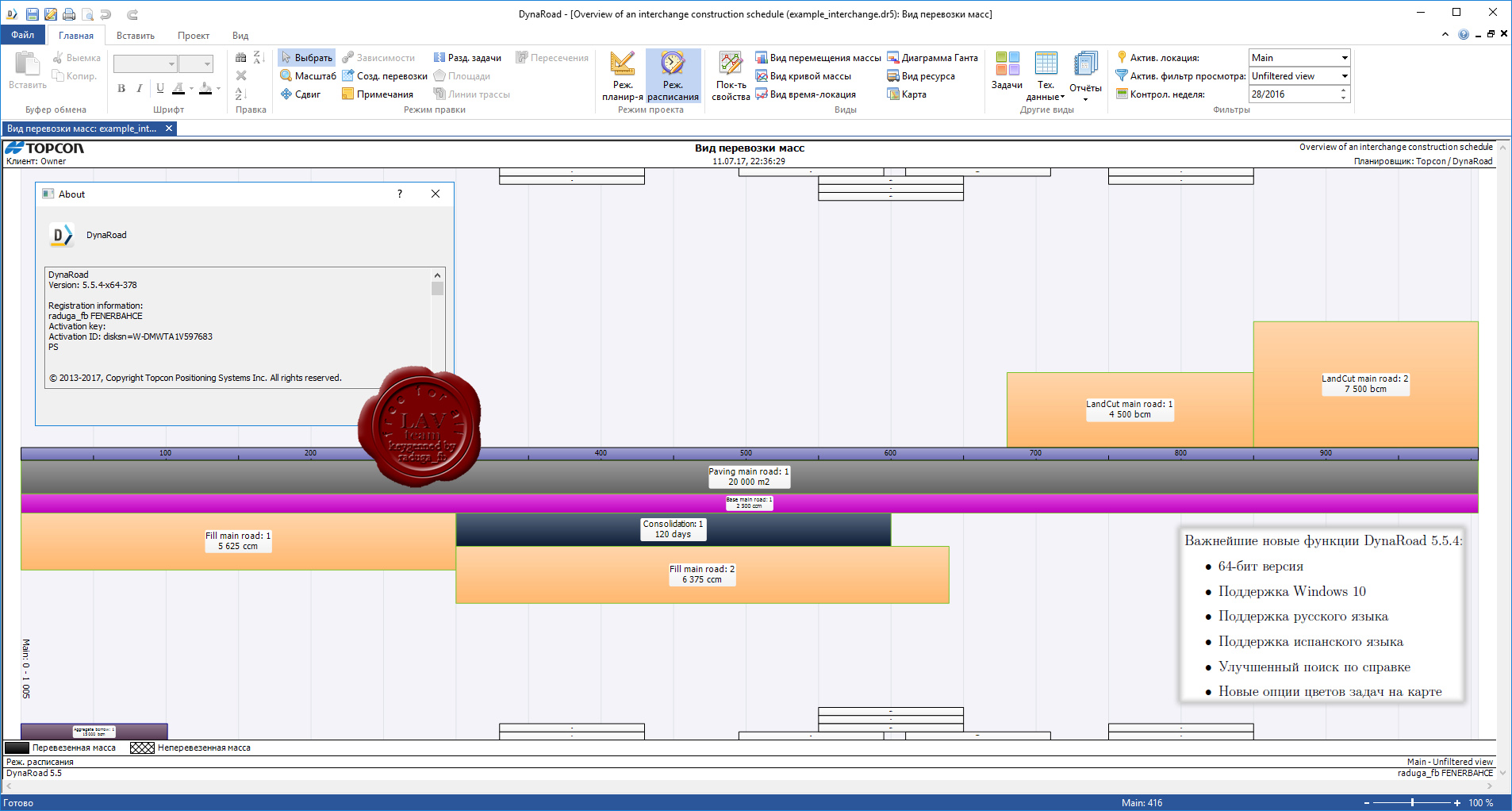Select the Consolidation: 1 120 days task
The width and height of the screenshot is (1512, 811).
tap(673, 529)
